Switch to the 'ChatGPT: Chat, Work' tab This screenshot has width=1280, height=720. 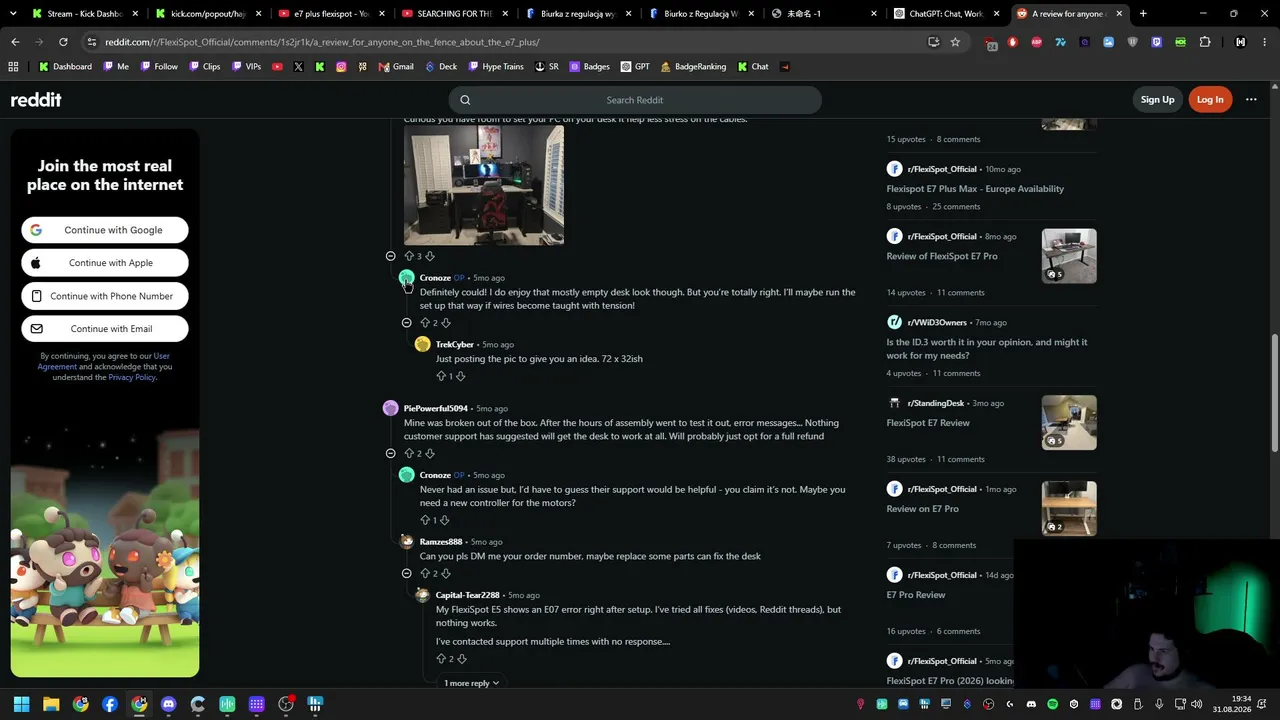click(x=948, y=14)
